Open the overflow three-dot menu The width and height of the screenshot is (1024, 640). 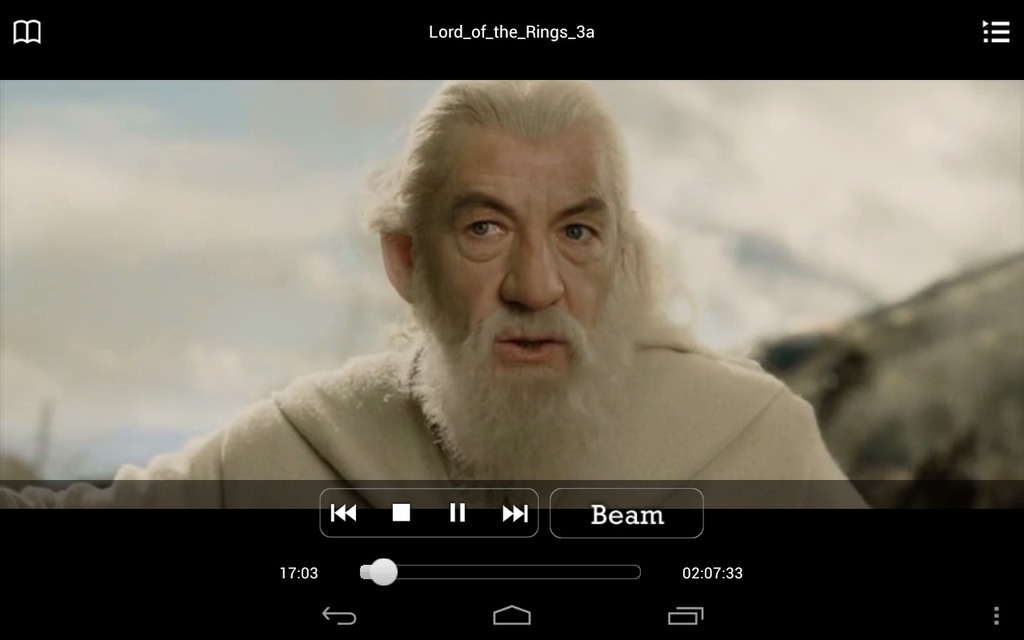(x=996, y=616)
